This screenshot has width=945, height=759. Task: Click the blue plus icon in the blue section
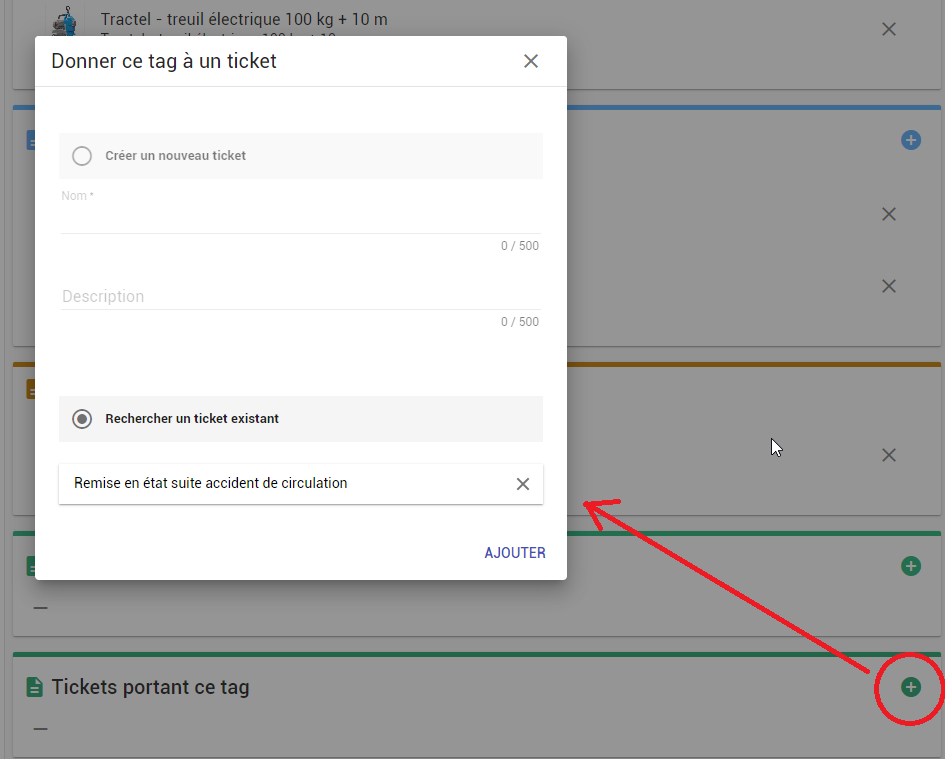pyautogui.click(x=910, y=140)
